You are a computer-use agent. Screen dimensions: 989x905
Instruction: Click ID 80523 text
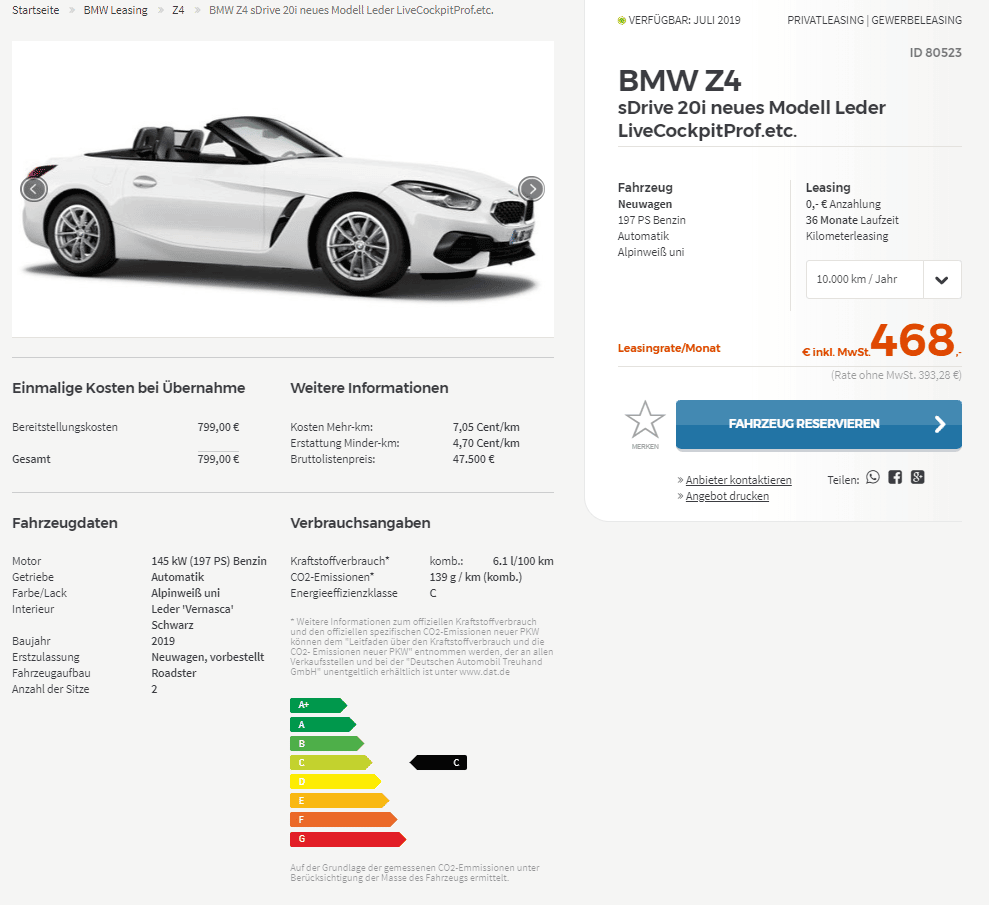(x=935, y=52)
